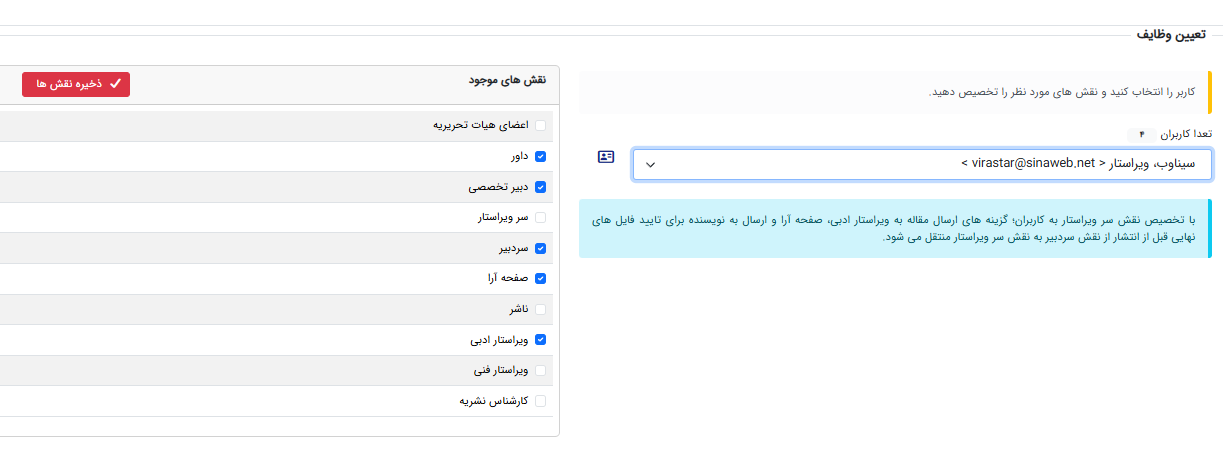Uncheck the ویراستار ادبی role checkbox

click(541, 339)
